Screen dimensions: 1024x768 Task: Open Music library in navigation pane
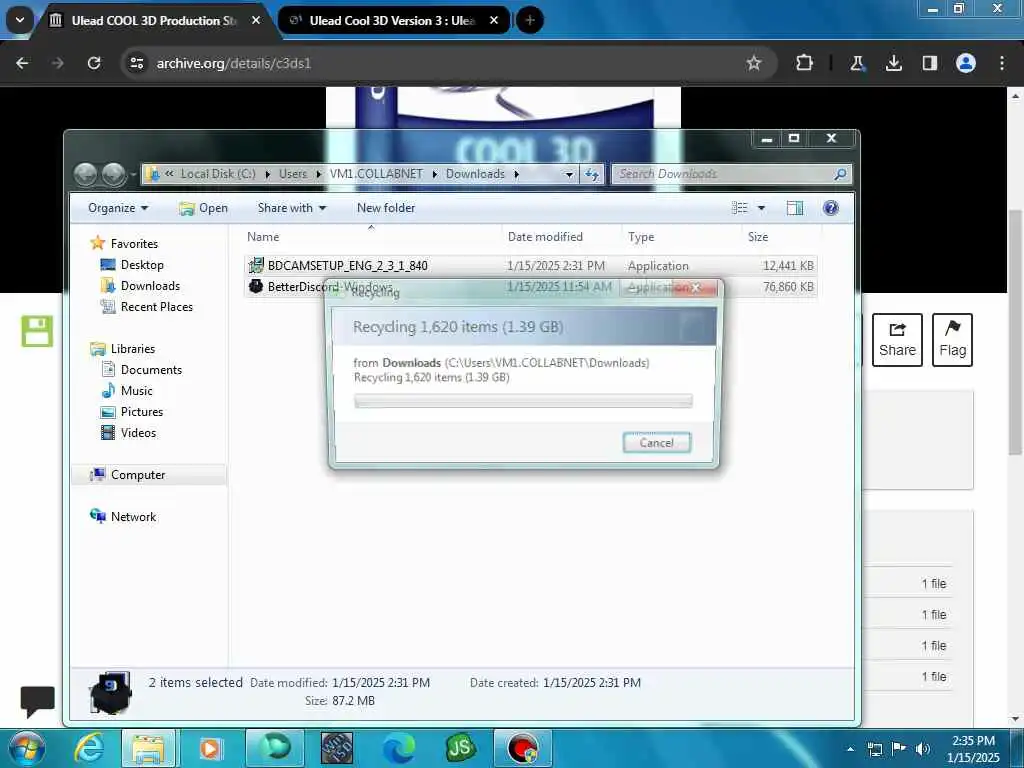pyautogui.click(x=136, y=391)
